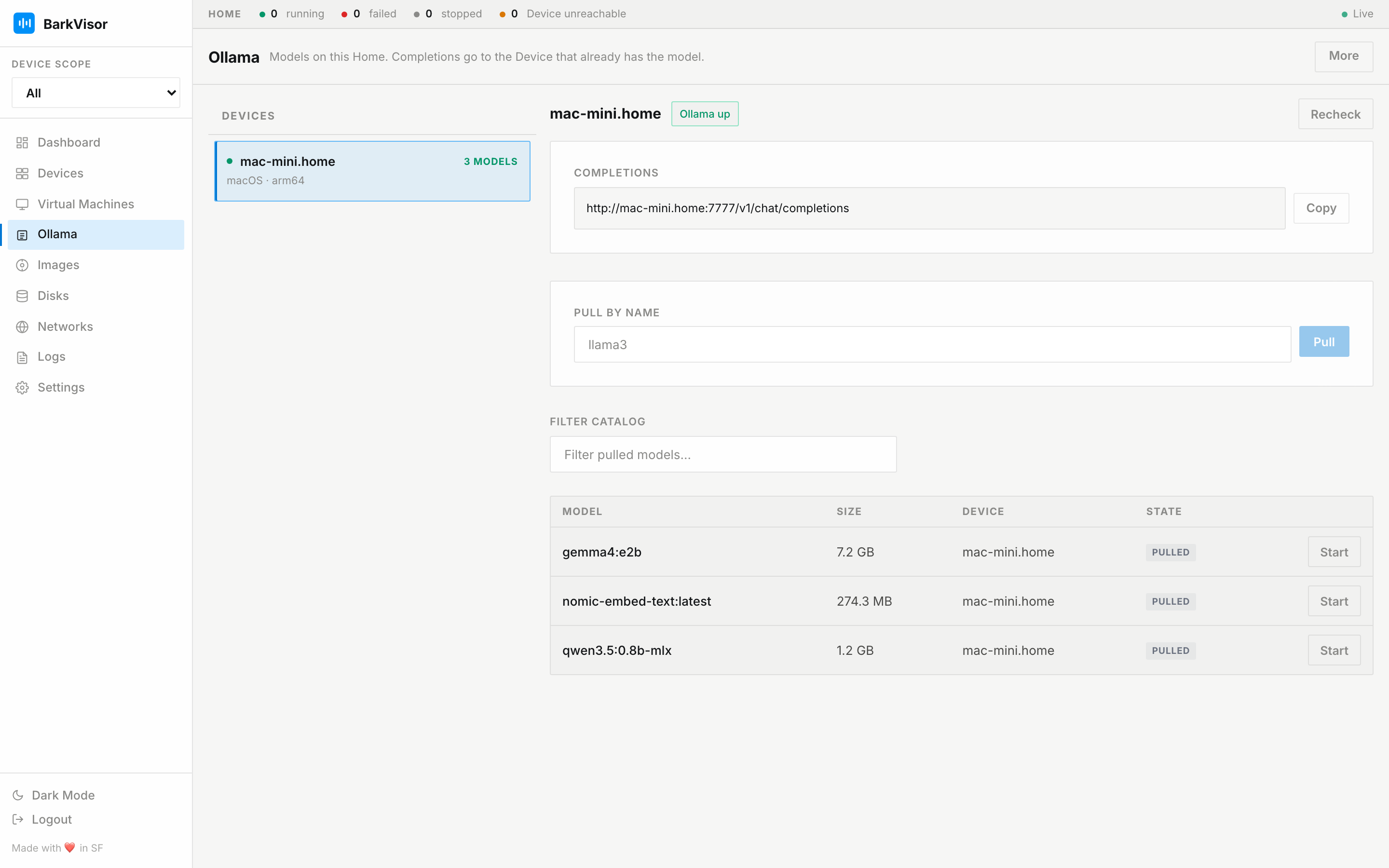Click the Images disc icon
The height and width of the screenshot is (868, 1389).
(22, 265)
